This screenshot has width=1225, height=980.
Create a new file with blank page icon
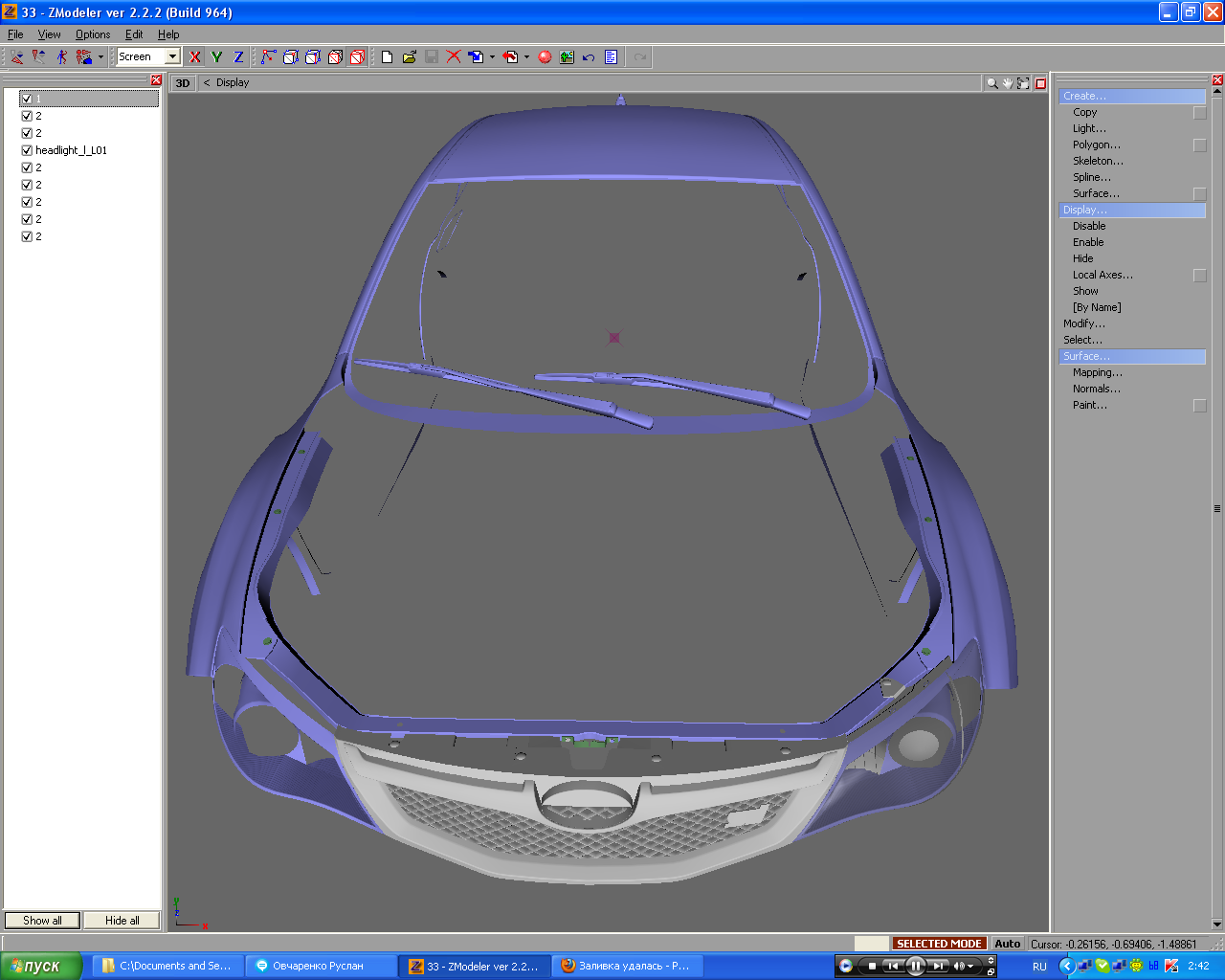coord(387,57)
